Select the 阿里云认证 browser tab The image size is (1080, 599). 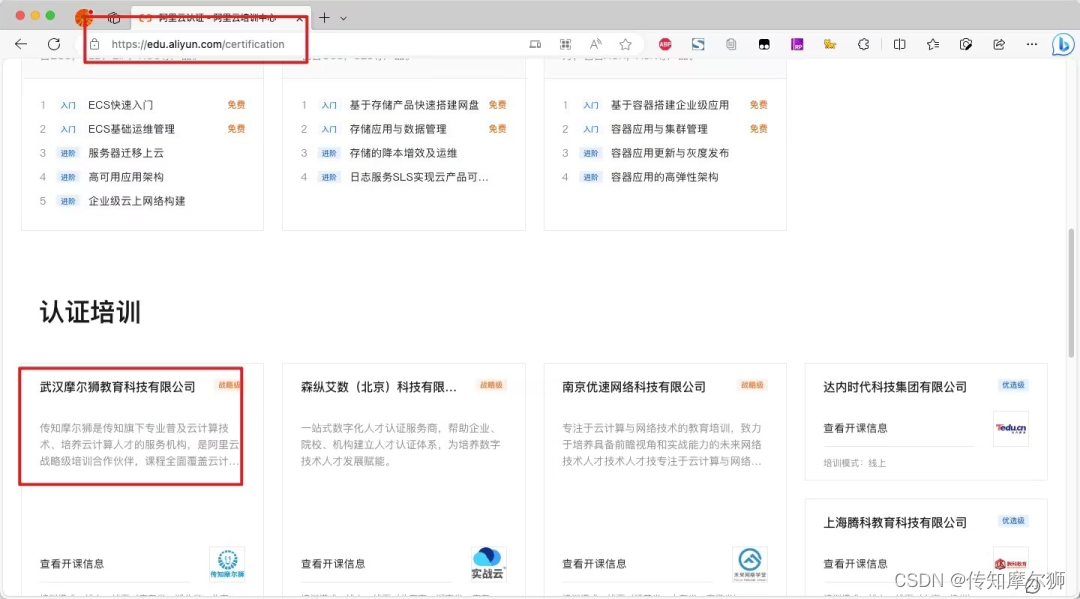(220, 18)
